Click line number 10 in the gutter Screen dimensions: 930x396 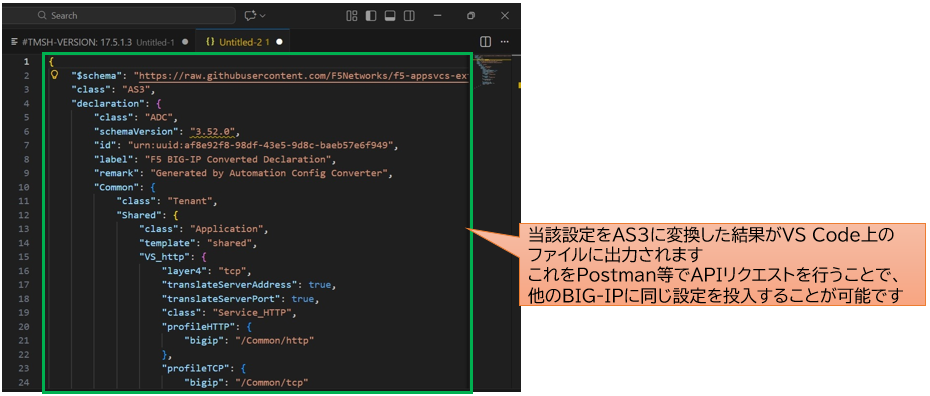23,187
